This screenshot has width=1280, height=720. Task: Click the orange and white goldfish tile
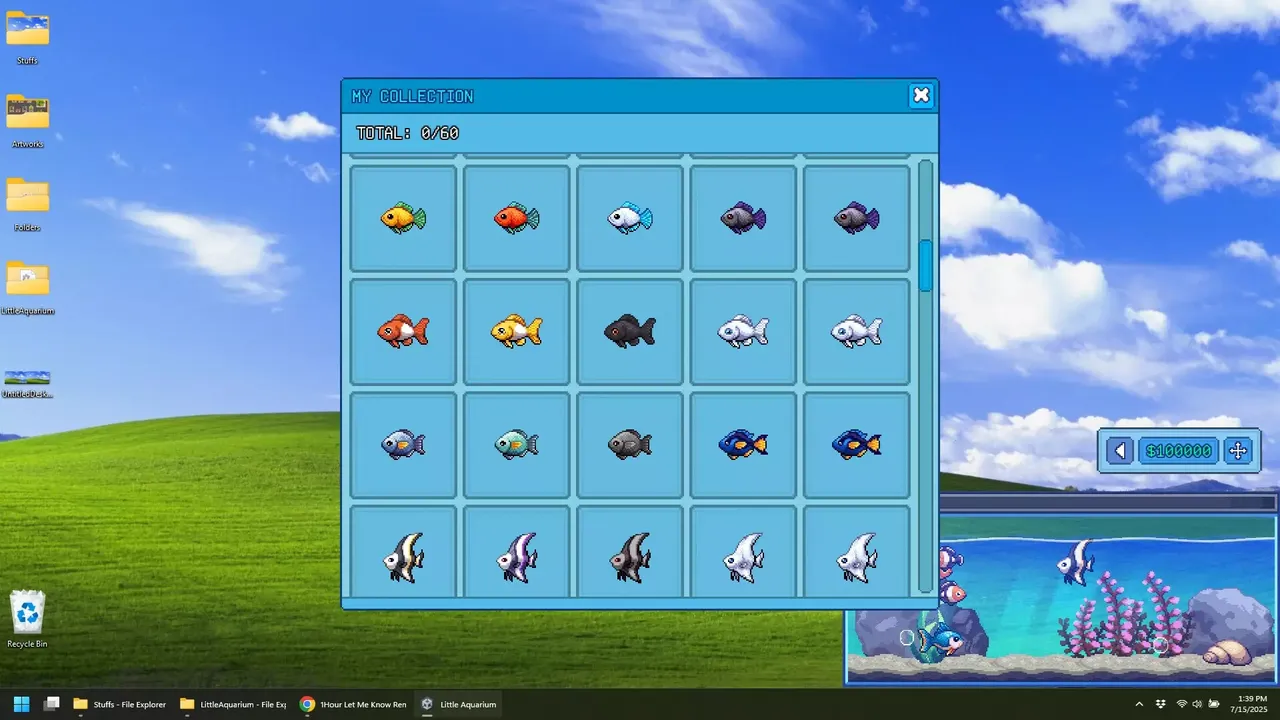point(403,331)
